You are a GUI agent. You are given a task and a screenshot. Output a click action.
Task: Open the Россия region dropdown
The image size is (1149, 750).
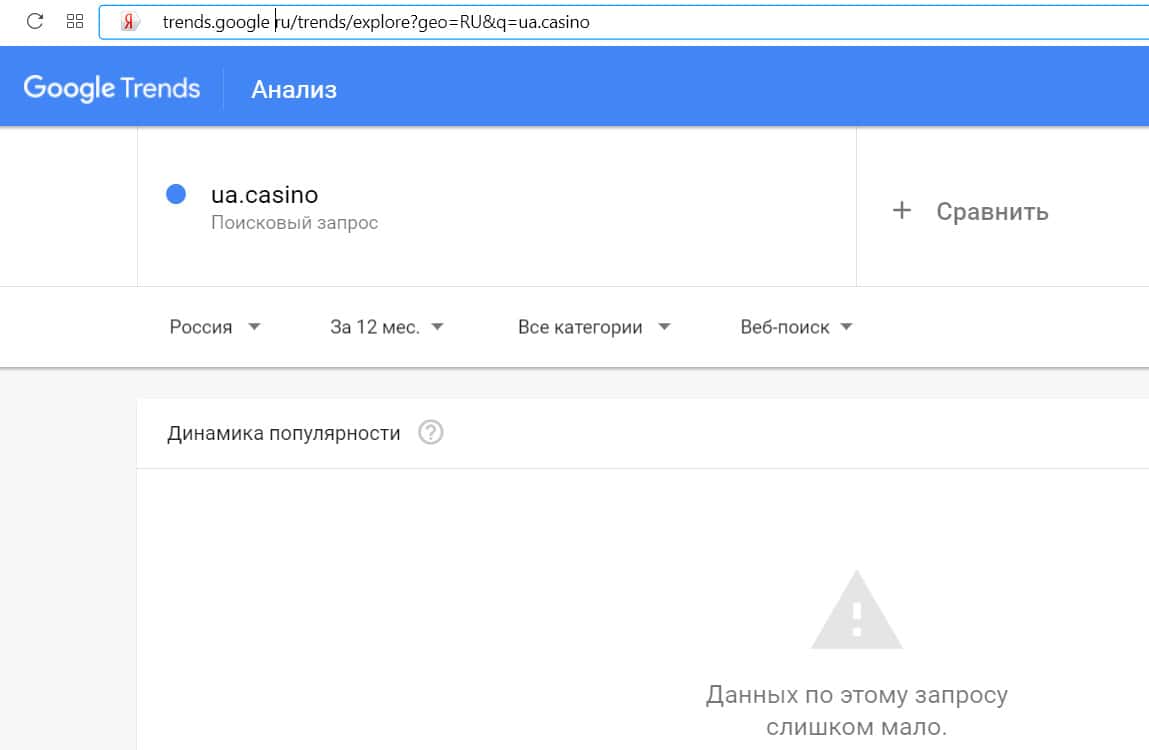pyautogui.click(x=214, y=327)
